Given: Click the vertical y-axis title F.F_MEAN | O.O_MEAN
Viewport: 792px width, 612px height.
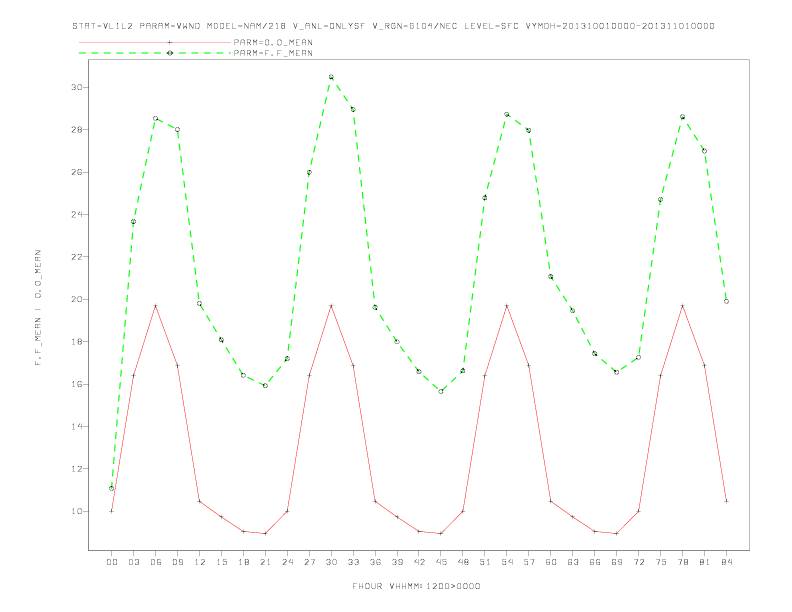Looking at the screenshot, I should click(38, 308).
